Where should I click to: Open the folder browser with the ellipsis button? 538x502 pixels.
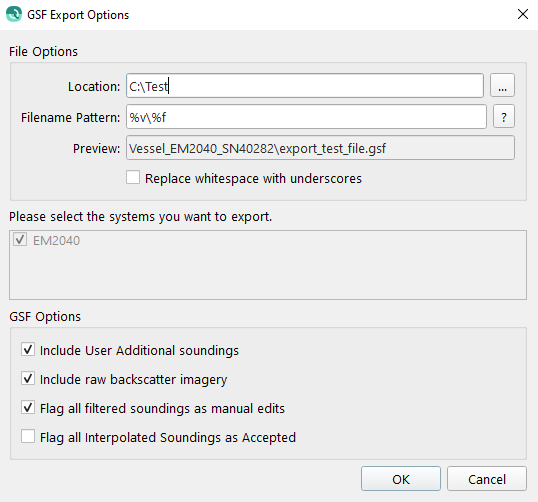tap(502, 85)
